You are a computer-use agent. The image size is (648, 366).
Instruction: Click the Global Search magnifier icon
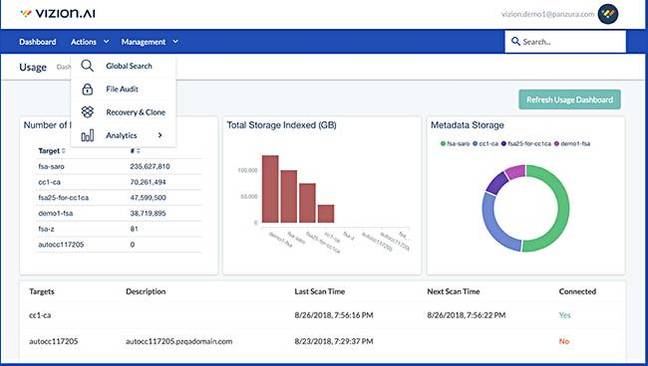click(87, 66)
